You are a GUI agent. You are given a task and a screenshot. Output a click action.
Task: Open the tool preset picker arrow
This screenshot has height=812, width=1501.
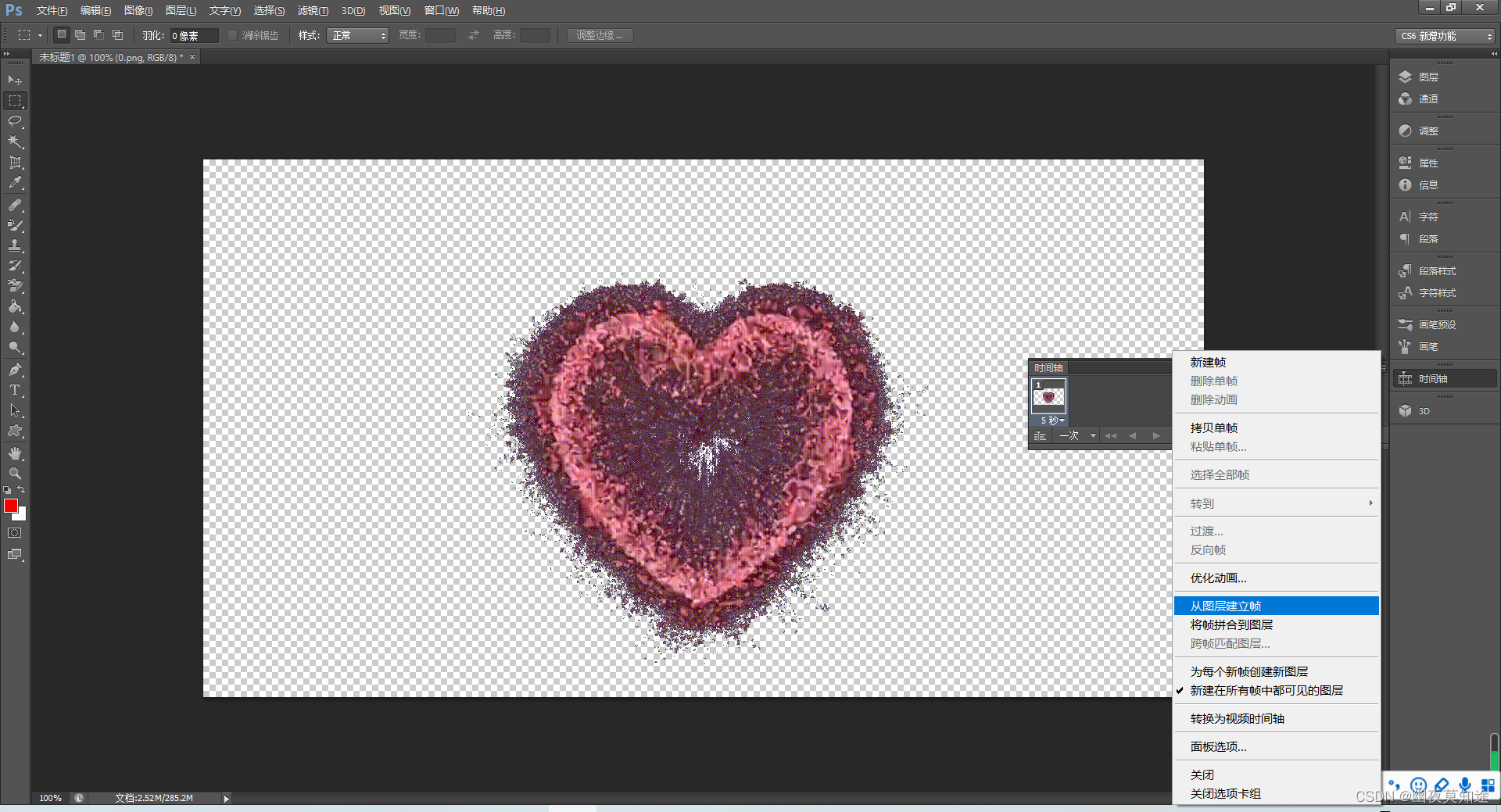(x=40, y=35)
